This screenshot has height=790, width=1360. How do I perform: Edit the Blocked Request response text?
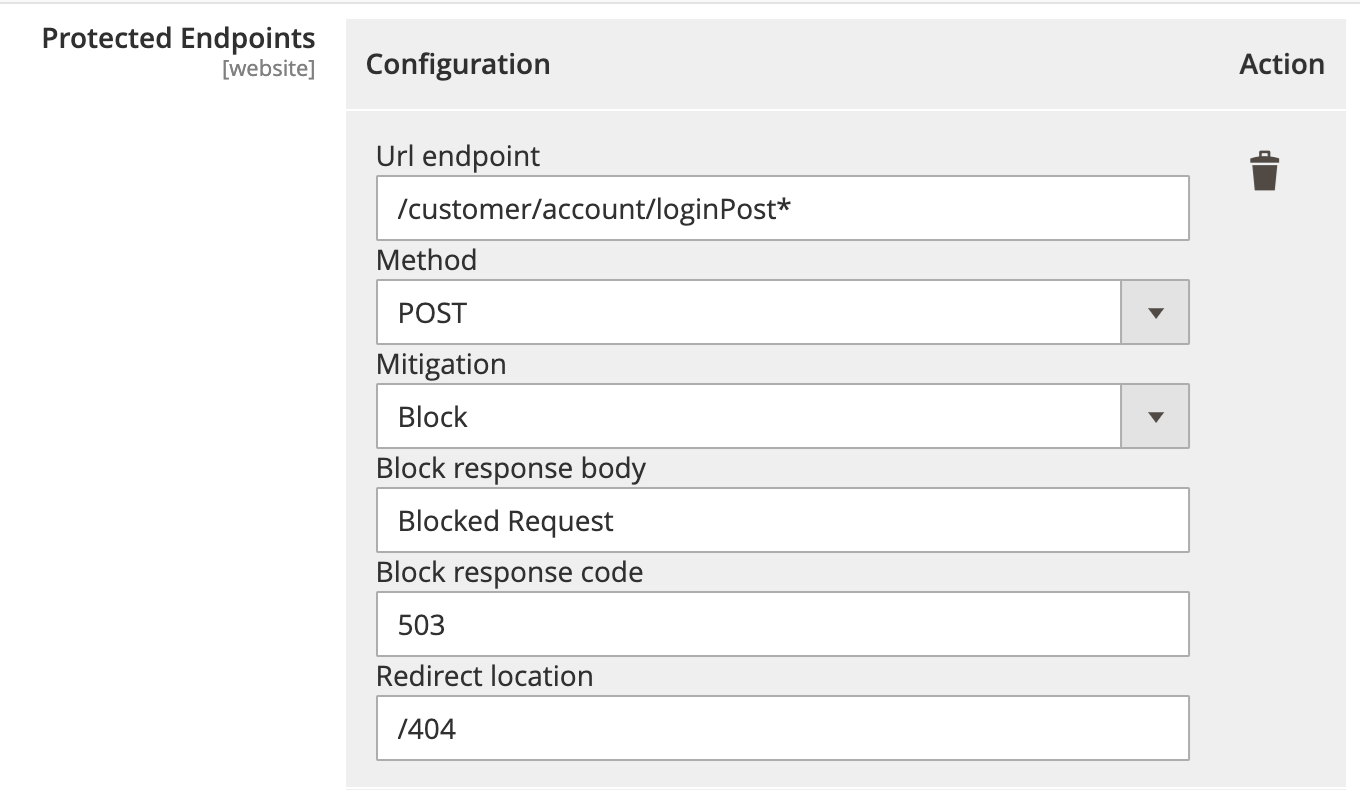[505, 520]
